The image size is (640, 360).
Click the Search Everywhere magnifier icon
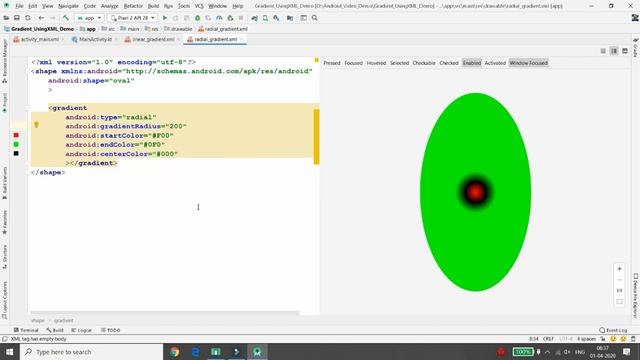point(315,18)
